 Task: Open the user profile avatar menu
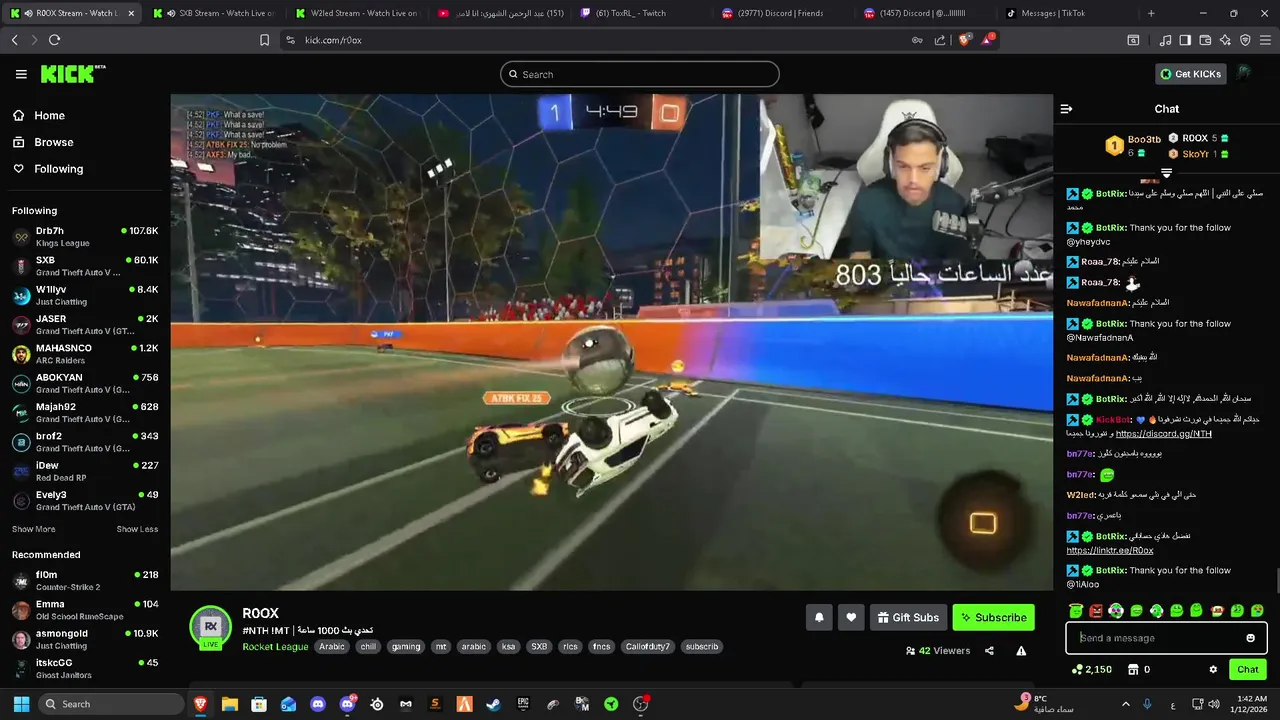[x=1244, y=74]
